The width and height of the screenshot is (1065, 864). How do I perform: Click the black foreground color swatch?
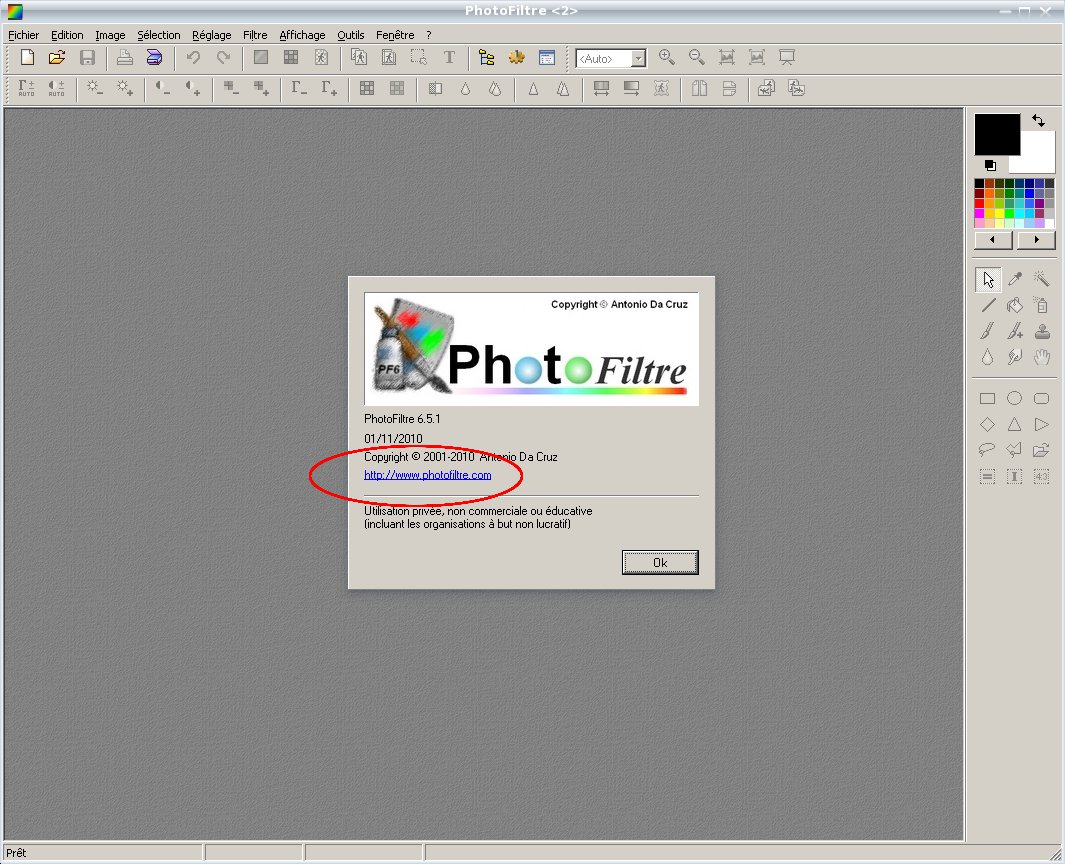point(997,134)
